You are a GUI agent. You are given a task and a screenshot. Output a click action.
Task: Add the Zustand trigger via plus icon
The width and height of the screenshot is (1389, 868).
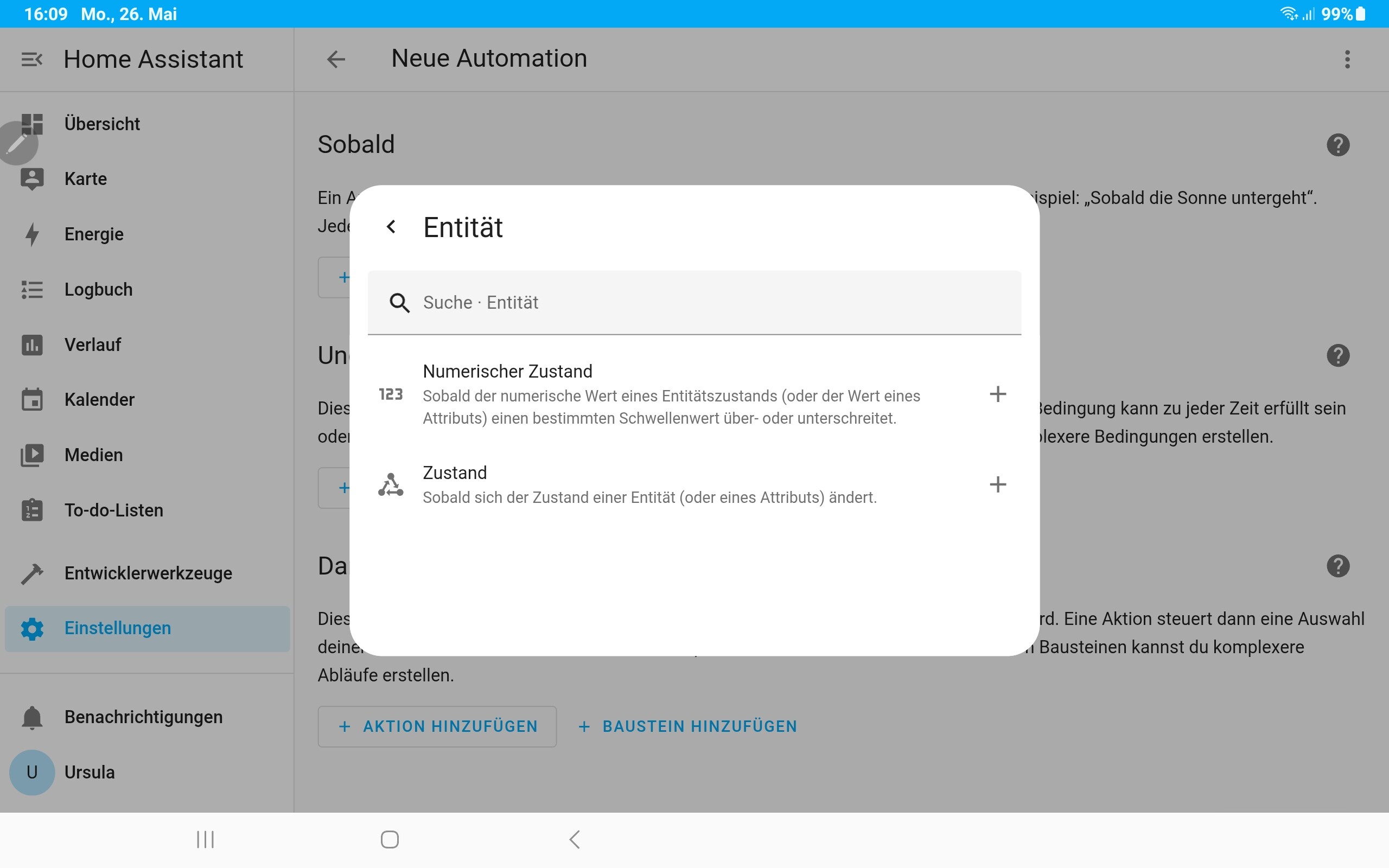998,484
